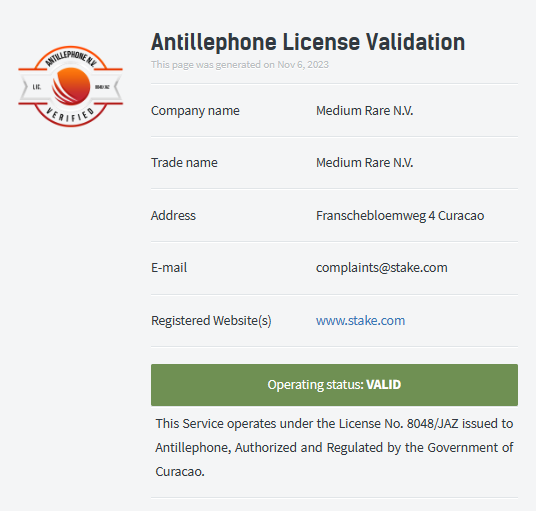This screenshot has width=536, height=511.
Task: Click the Company name value Medium Rare N.V.
Action: pyautogui.click(x=364, y=111)
